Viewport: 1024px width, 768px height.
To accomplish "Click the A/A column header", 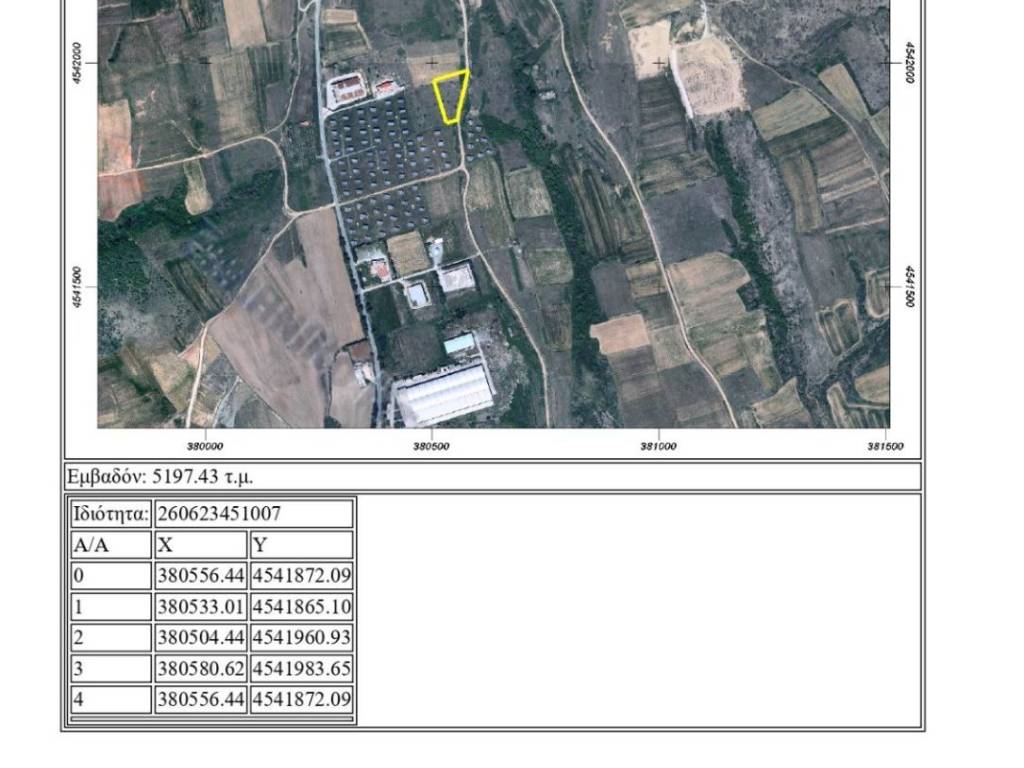I will [x=110, y=545].
